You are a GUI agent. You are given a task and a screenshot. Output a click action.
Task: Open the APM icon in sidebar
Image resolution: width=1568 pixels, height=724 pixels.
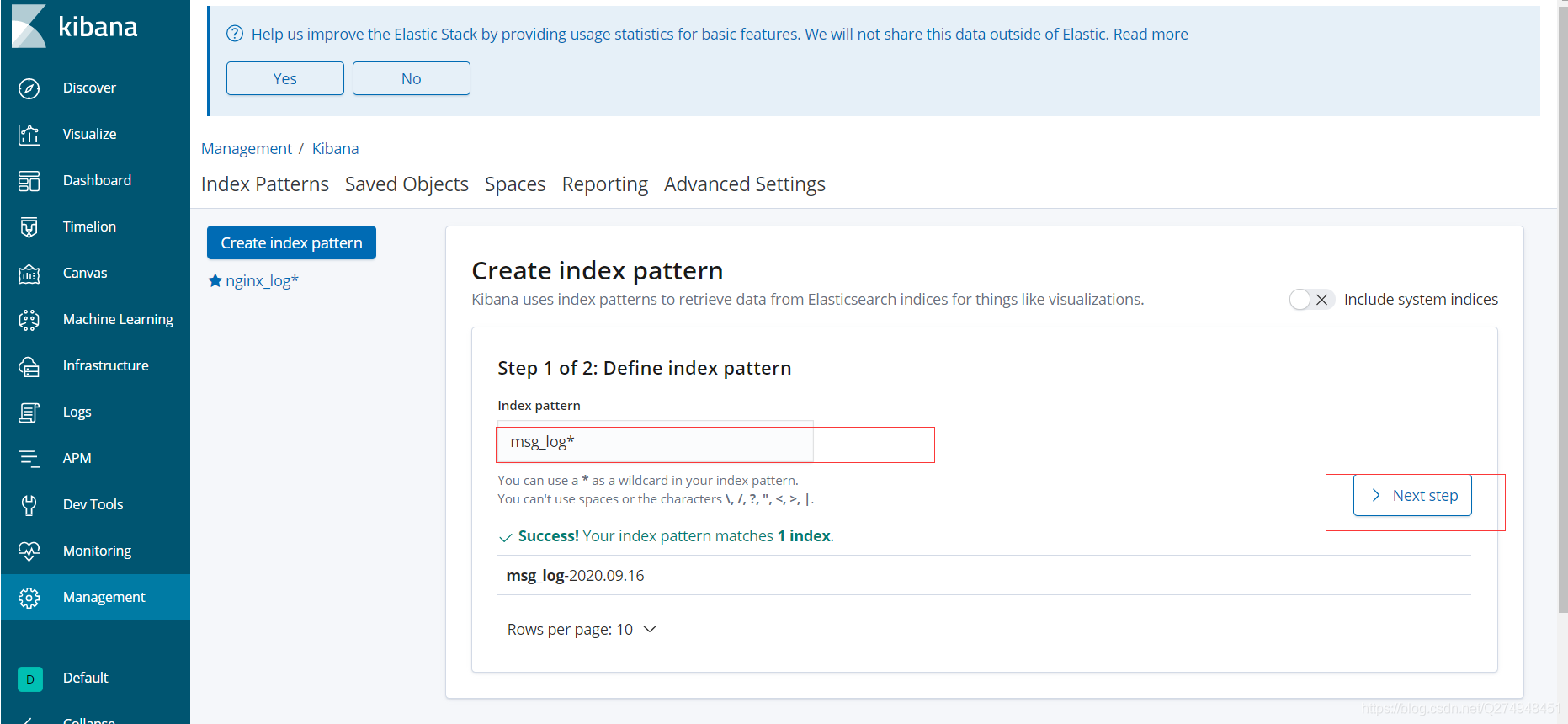click(x=29, y=459)
